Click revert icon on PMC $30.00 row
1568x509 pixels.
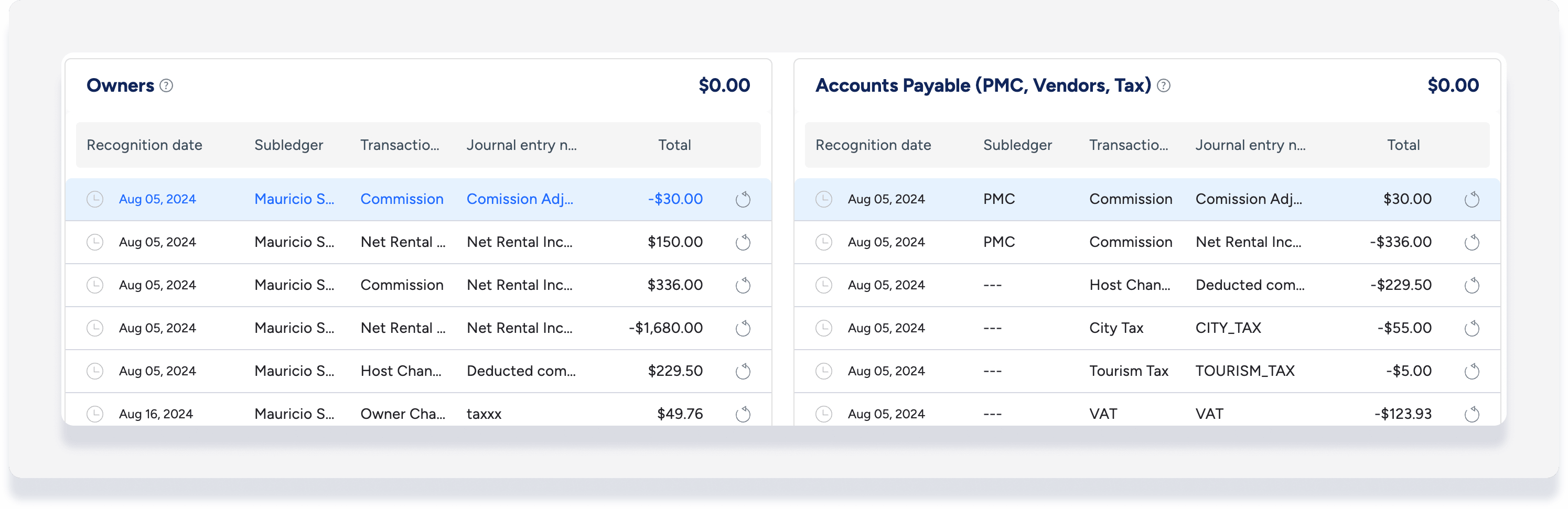pyautogui.click(x=1471, y=200)
